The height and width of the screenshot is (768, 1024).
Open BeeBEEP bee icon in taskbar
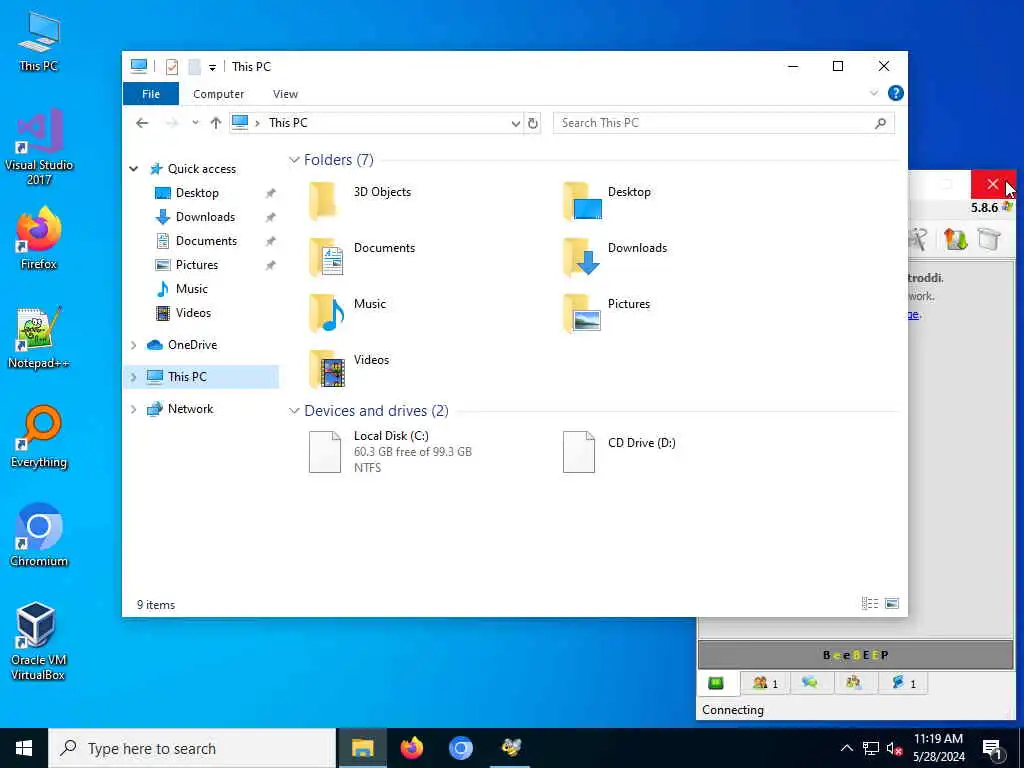point(510,748)
